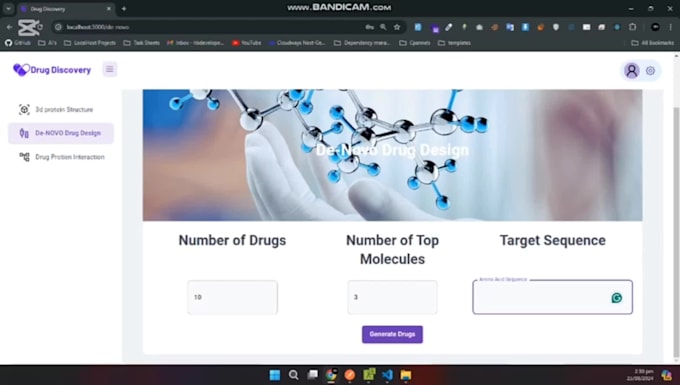The height and width of the screenshot is (385, 680).
Task: Open the Dependency bookmark folder
Action: [362, 43]
